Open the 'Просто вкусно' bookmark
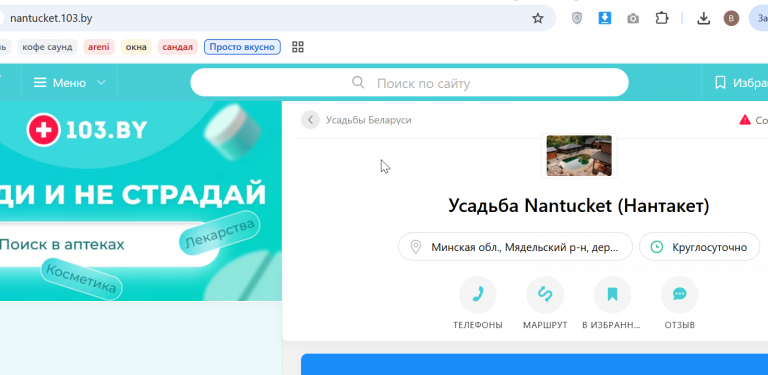This screenshot has height=375, width=768. click(x=242, y=47)
